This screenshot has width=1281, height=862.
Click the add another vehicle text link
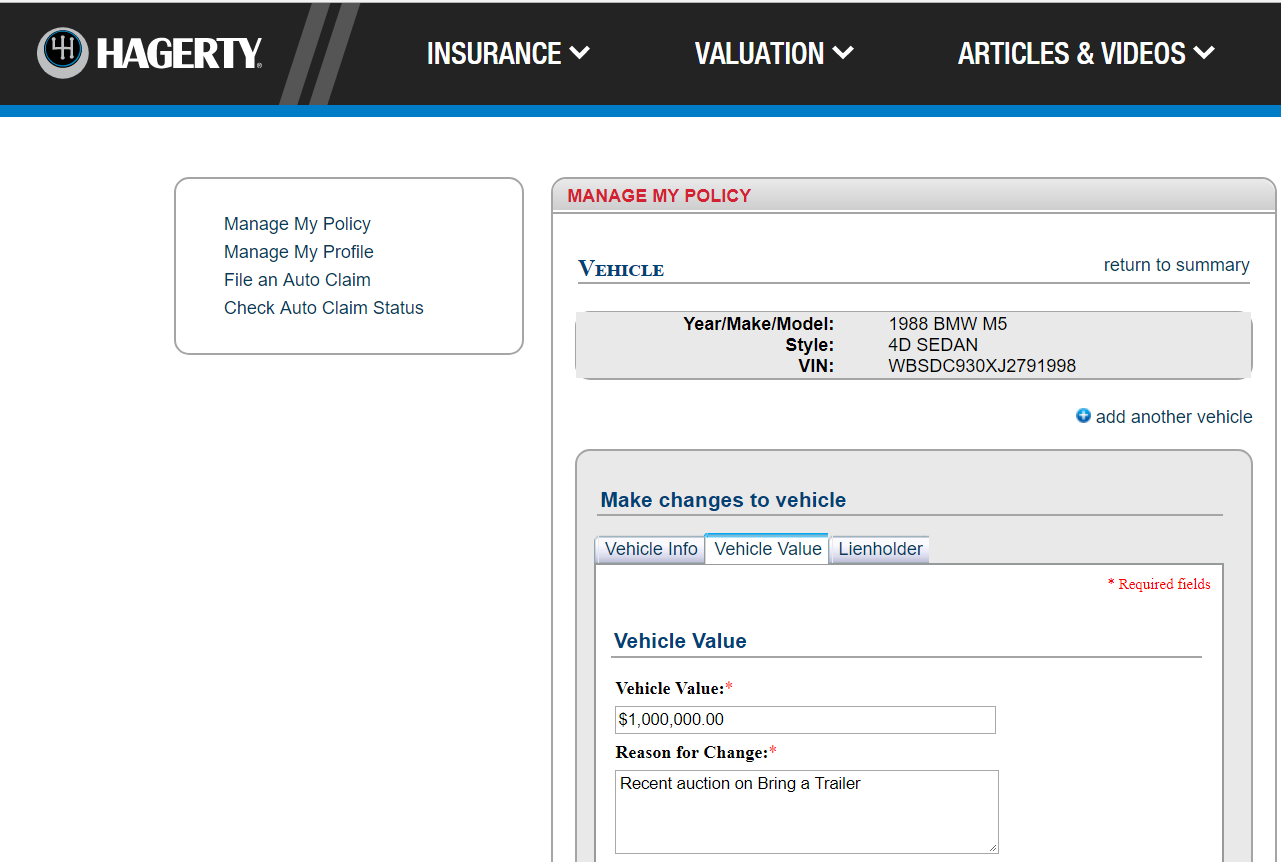click(x=1173, y=417)
